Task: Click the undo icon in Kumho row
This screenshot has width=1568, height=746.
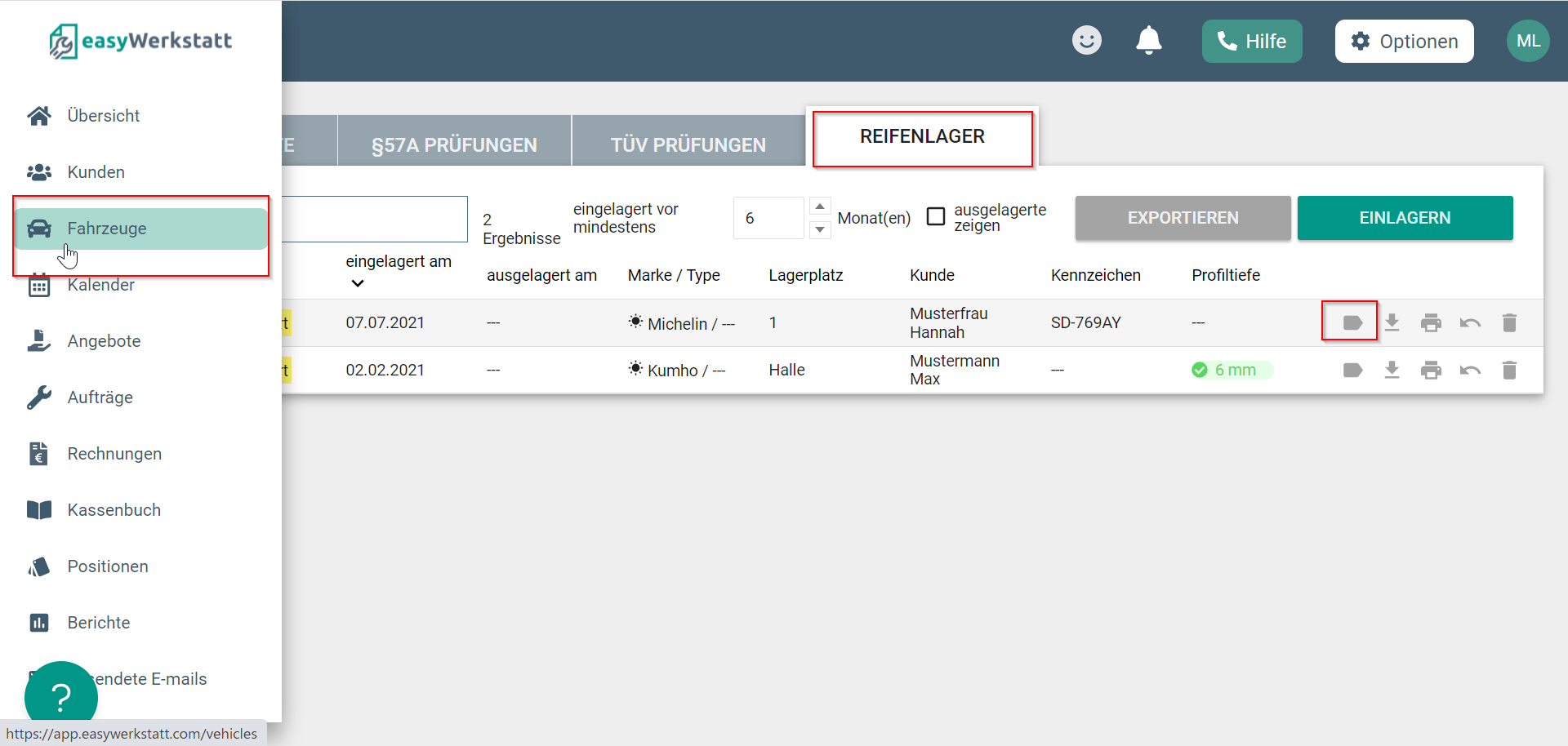Action: (x=1471, y=371)
